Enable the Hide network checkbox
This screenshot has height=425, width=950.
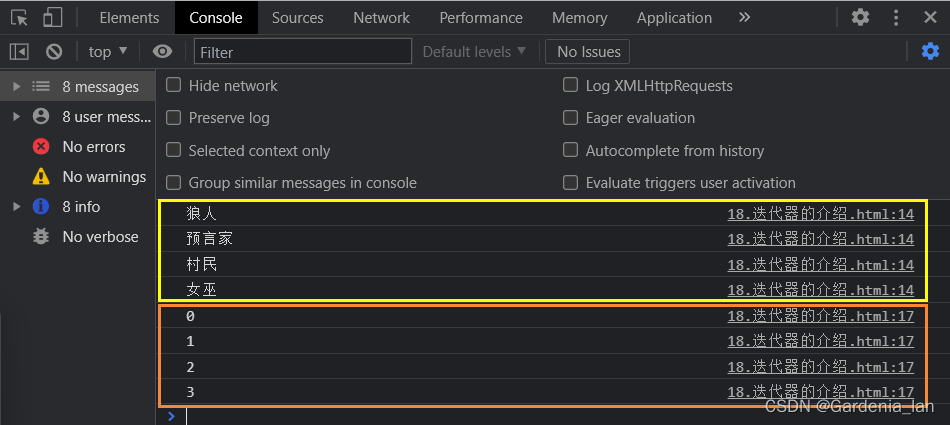(174, 86)
